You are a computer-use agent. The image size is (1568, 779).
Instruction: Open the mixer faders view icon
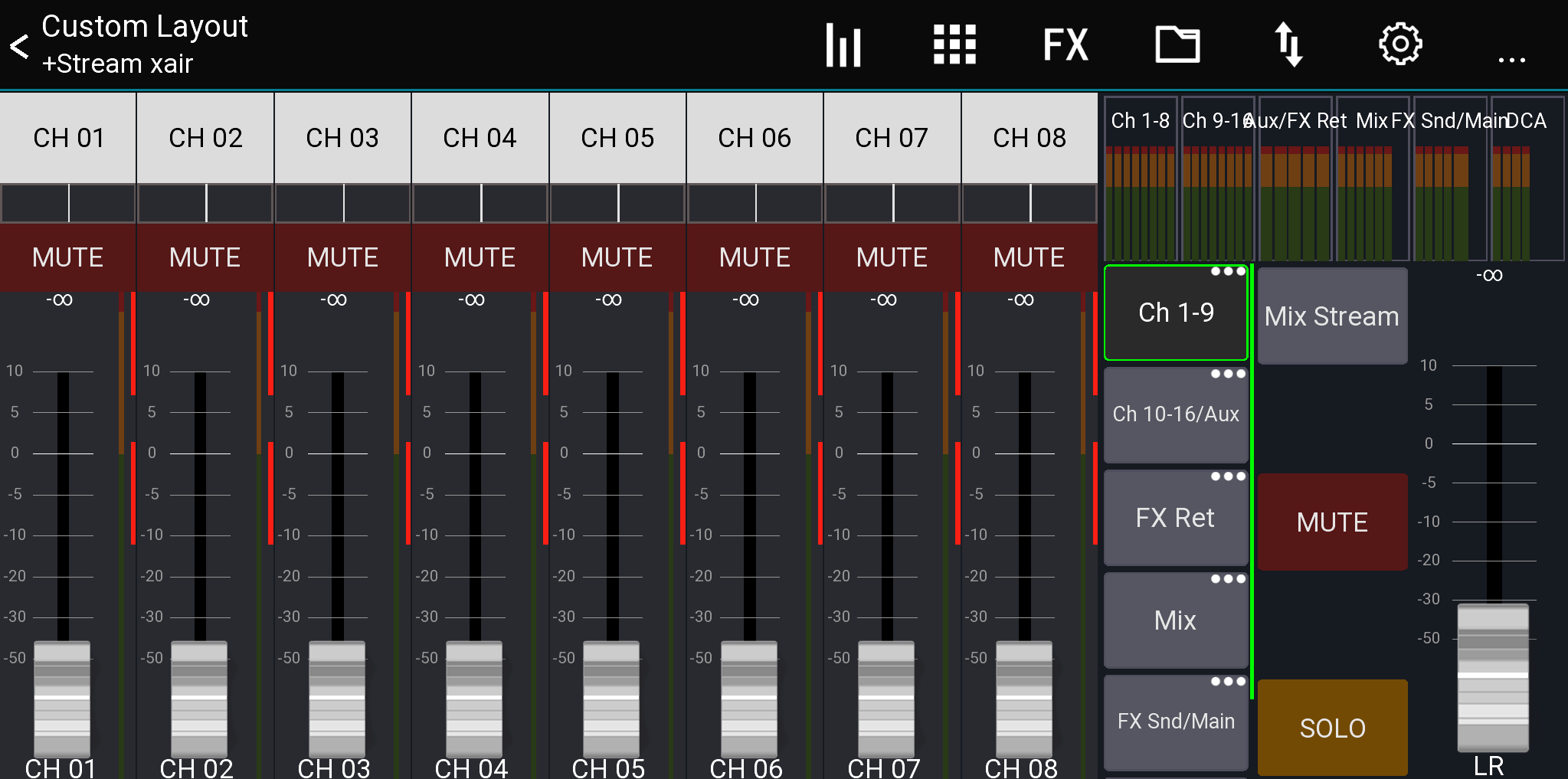coord(843,44)
